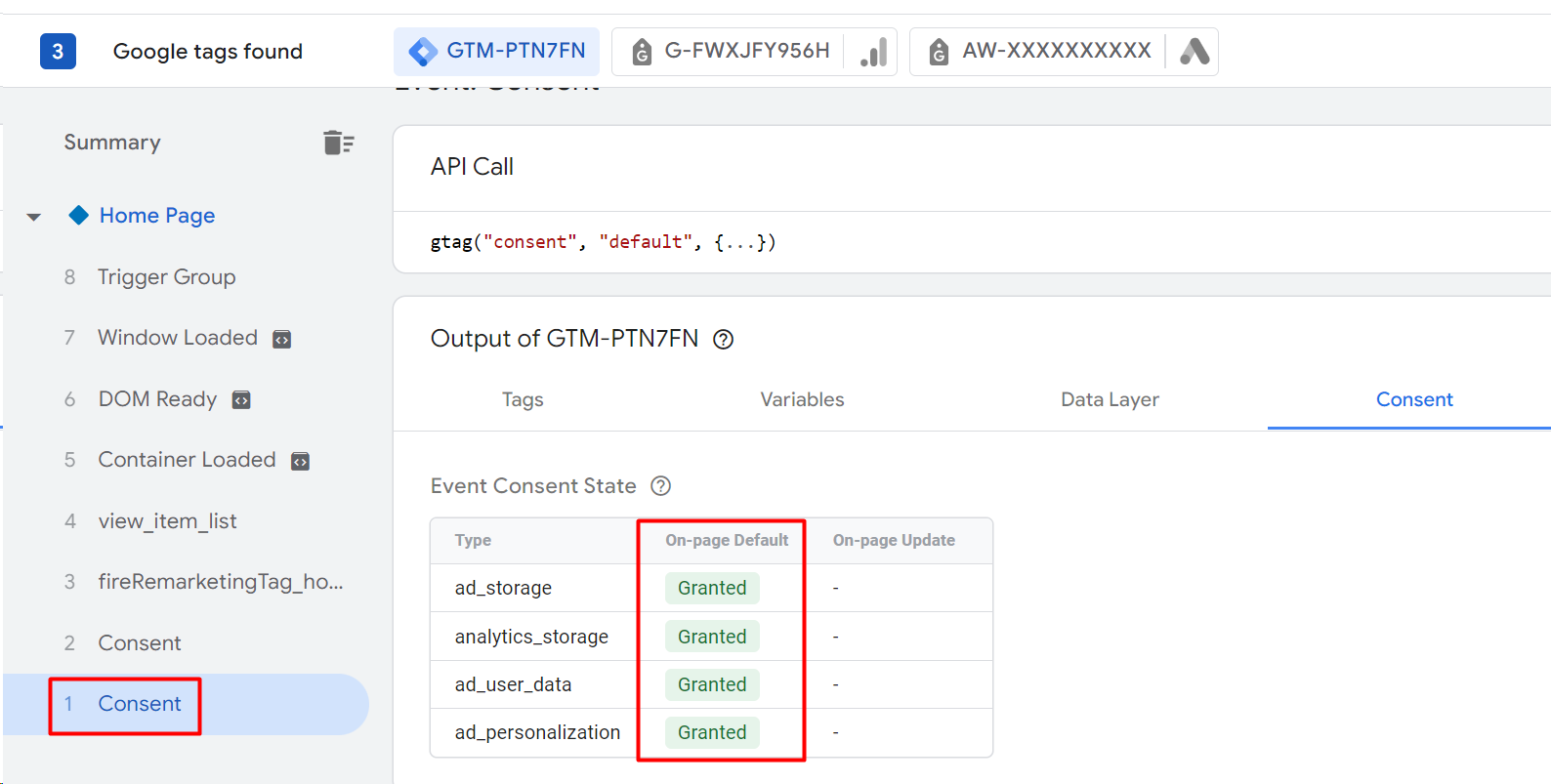Switch to the Data Layer tab
The width and height of the screenshot is (1551, 784).
pyautogui.click(x=1110, y=399)
